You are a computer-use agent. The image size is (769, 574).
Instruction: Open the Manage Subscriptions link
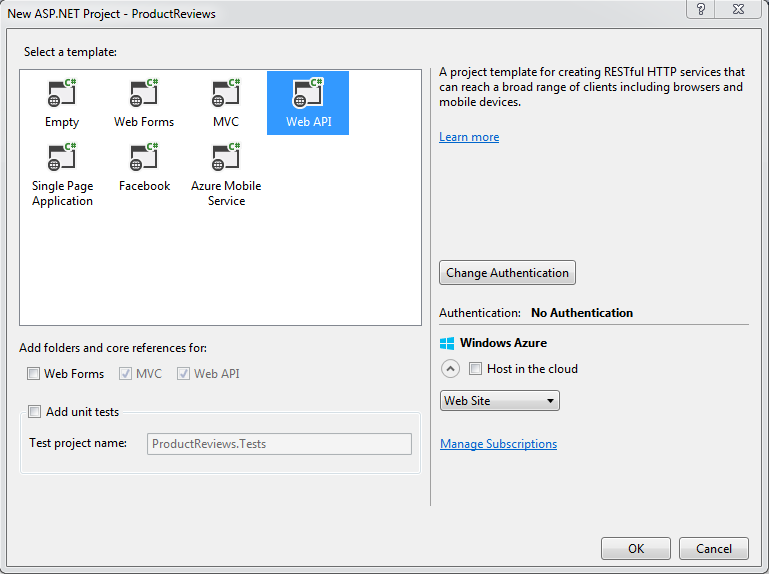[498, 444]
